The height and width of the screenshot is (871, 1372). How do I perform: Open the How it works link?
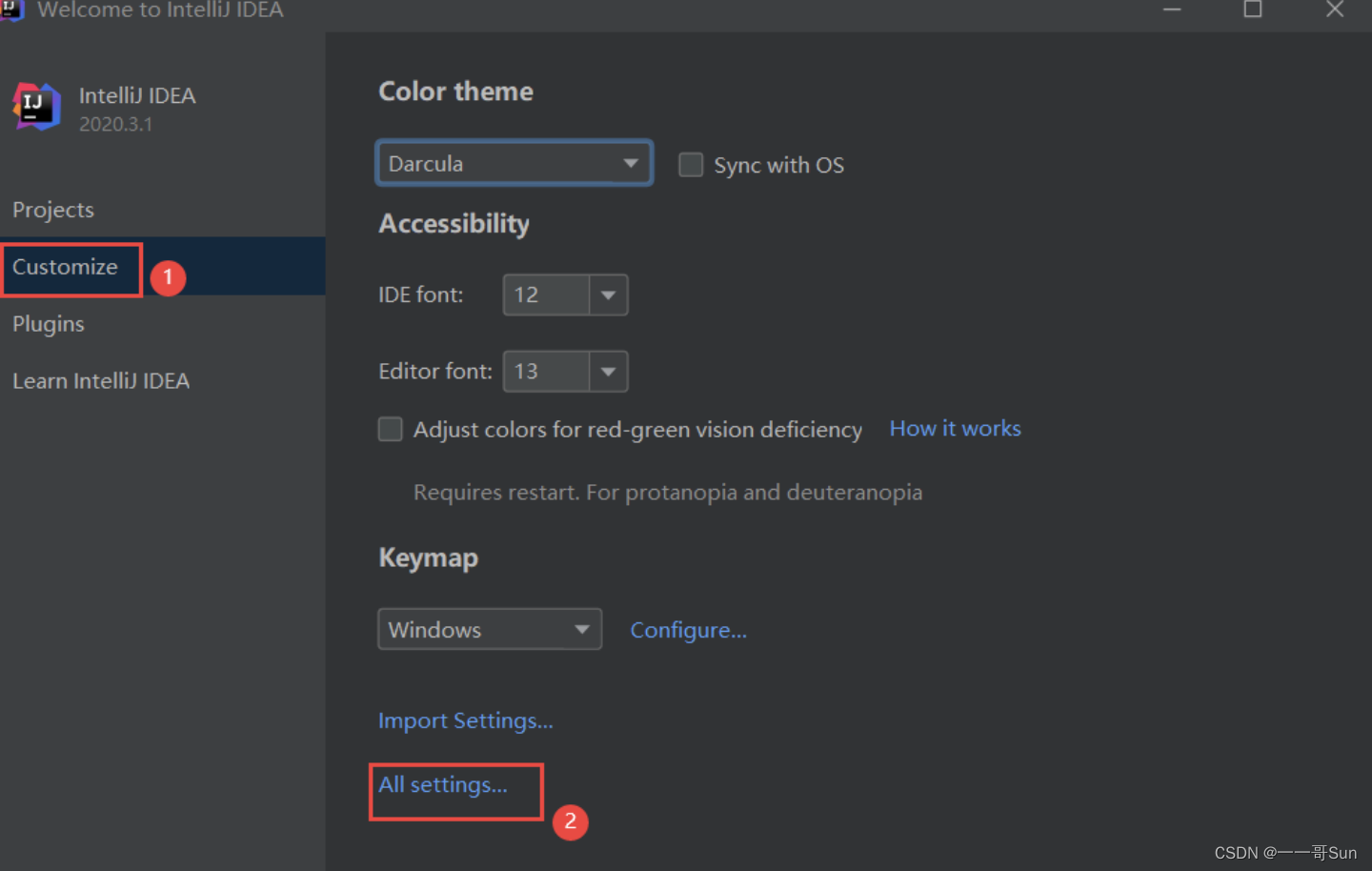[x=955, y=429]
